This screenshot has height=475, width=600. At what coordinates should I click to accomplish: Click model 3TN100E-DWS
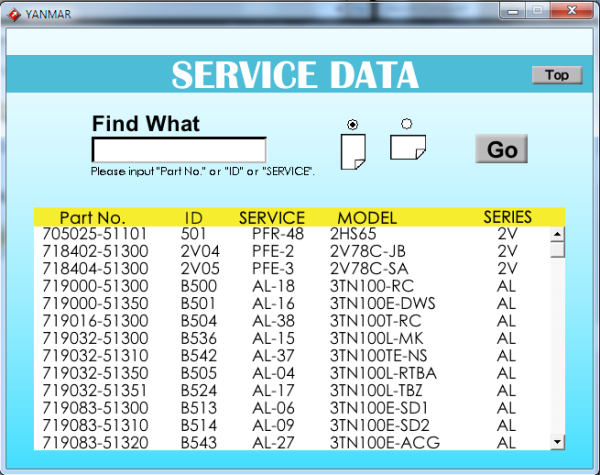[383, 304]
